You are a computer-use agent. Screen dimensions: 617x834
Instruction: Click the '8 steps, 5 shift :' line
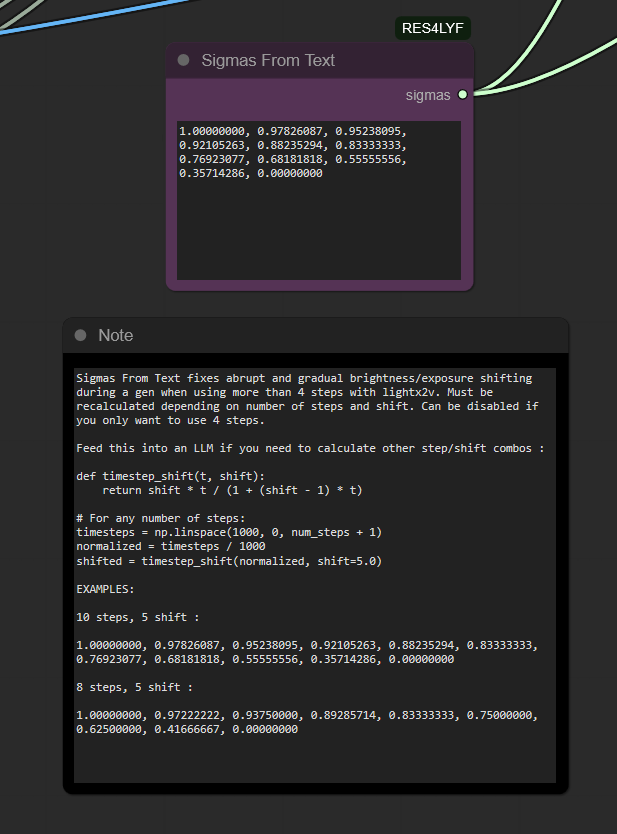(135, 687)
